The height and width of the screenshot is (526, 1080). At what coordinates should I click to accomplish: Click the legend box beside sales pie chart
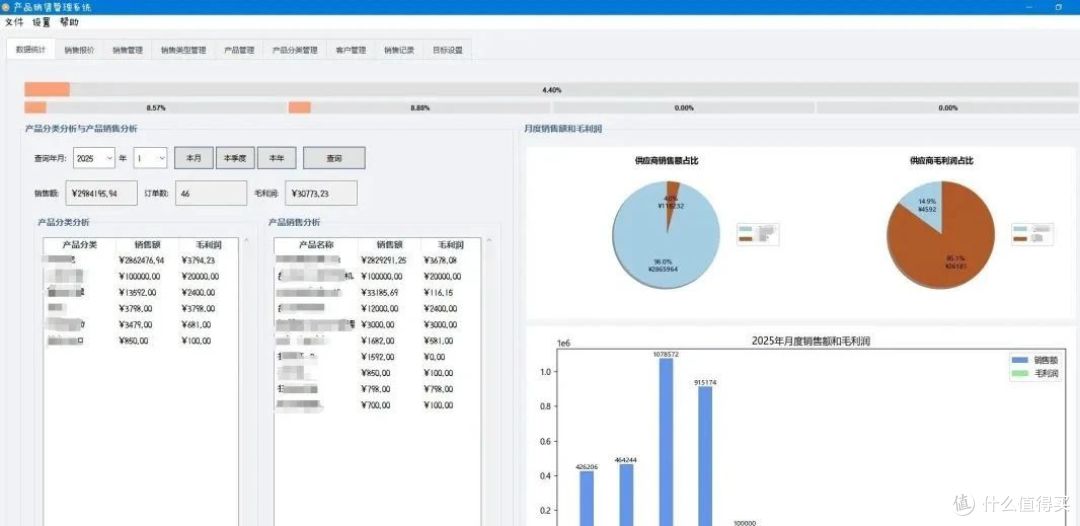tap(758, 234)
